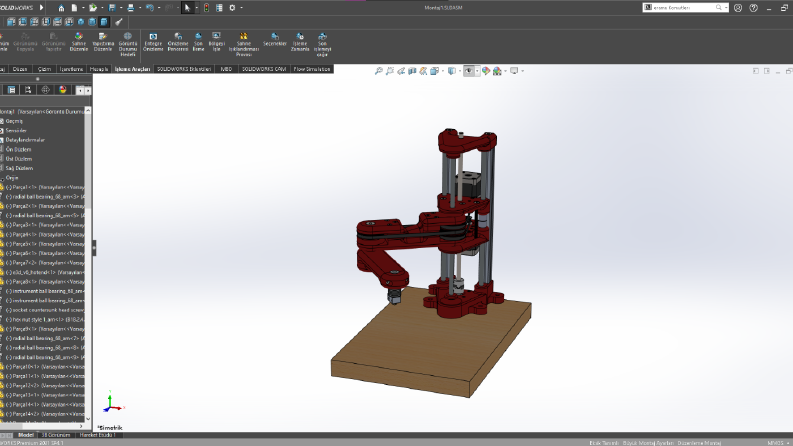Click Görüntü Durumu Hedefi tool
The height and width of the screenshot is (446, 793).
point(128,44)
